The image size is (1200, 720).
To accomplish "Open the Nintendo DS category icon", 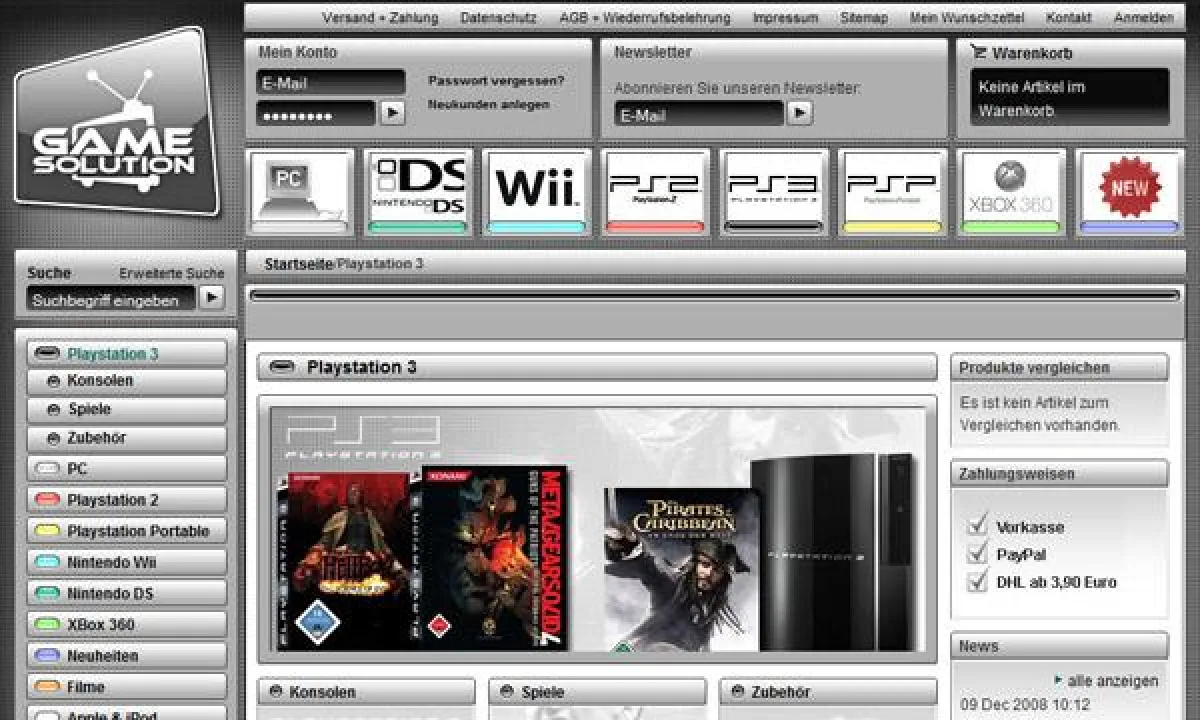I will click(x=418, y=192).
